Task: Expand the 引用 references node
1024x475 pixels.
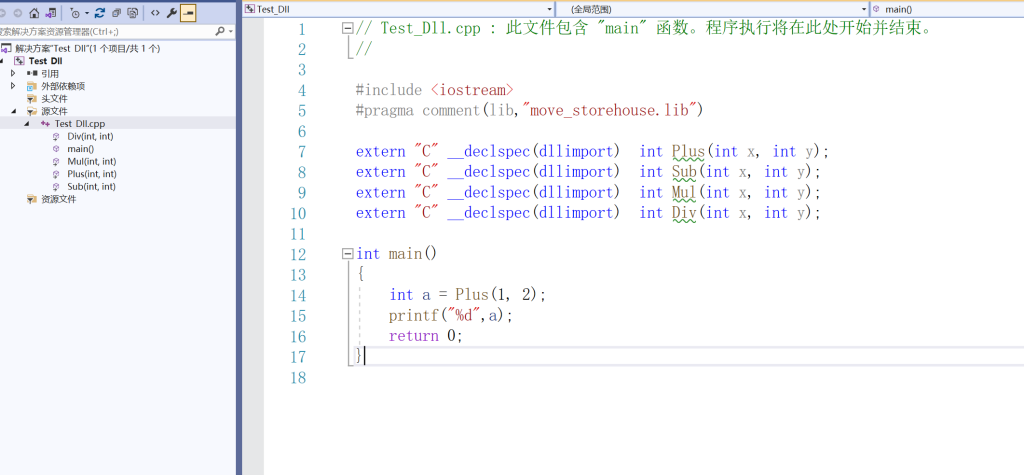Action: pyautogui.click(x=13, y=73)
